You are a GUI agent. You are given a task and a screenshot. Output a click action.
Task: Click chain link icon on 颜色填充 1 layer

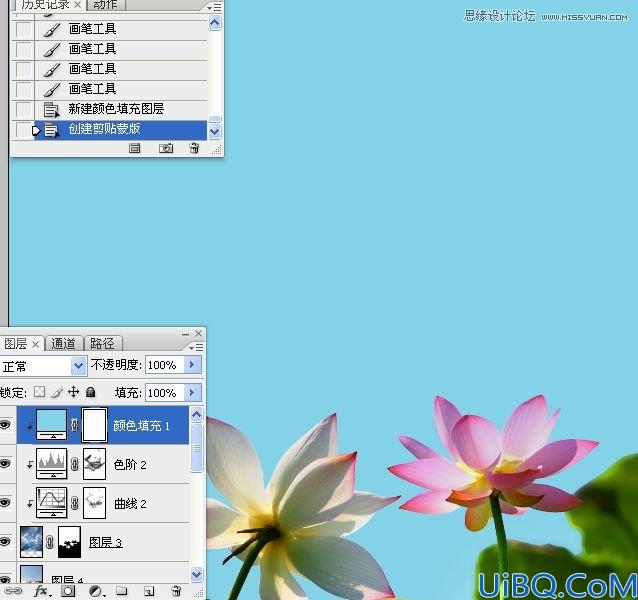tap(74, 425)
